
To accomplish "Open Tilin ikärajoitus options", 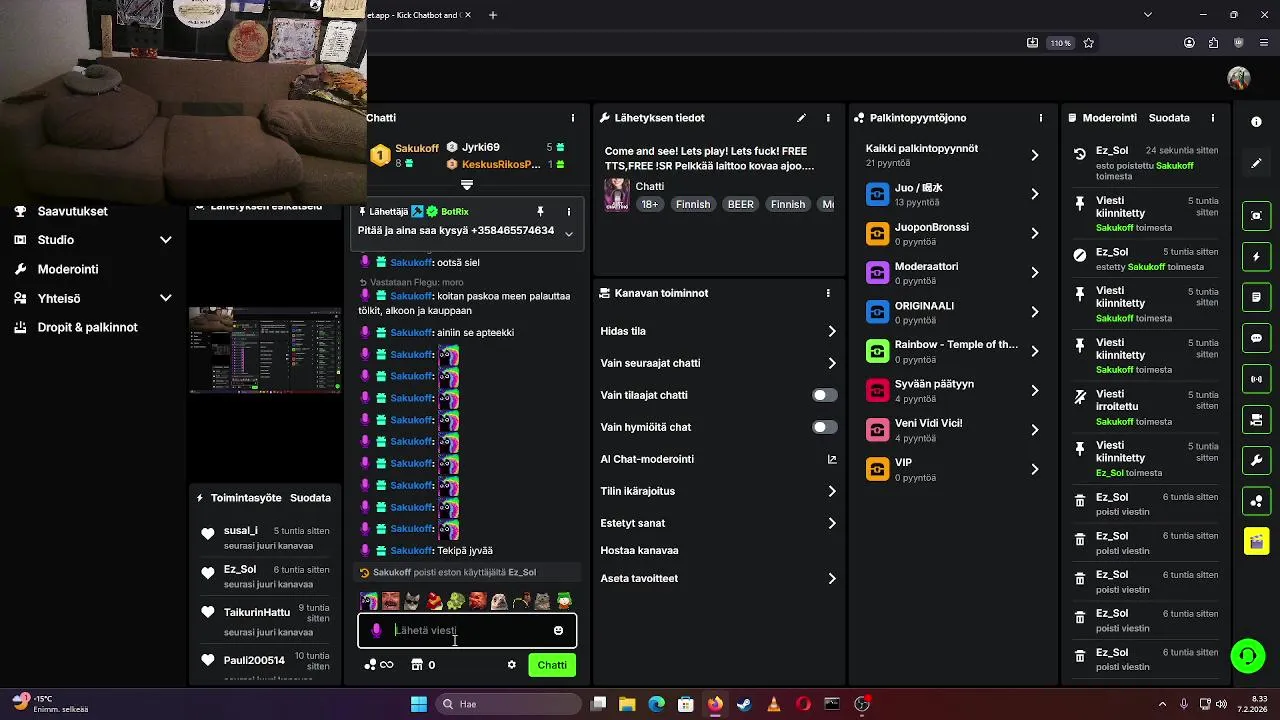I will pyautogui.click(x=718, y=491).
